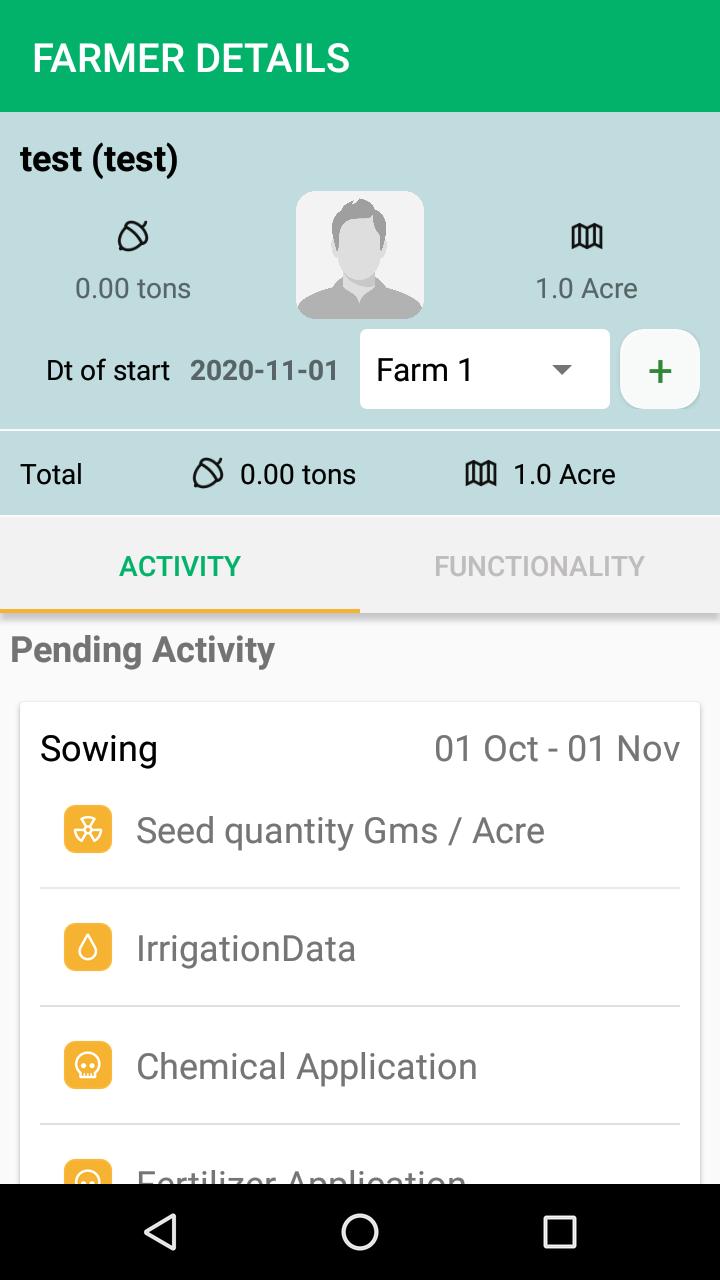Open the IrrigationData activity
The width and height of the screenshot is (720, 1280).
pyautogui.click(x=360, y=948)
